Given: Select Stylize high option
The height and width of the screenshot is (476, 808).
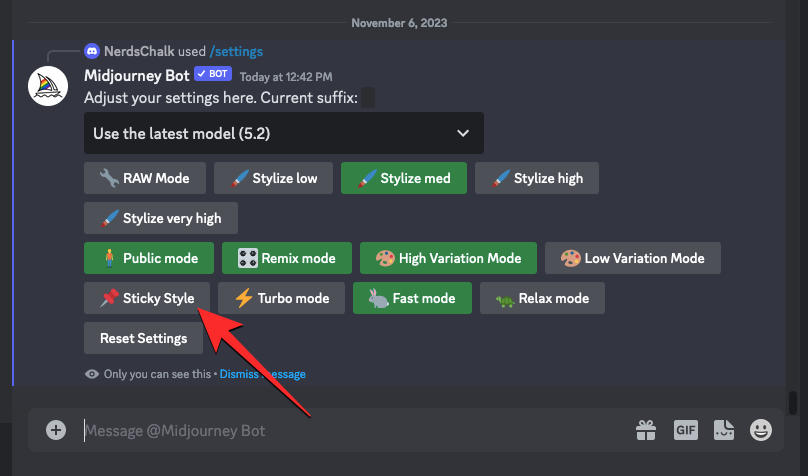Looking at the screenshot, I should 536,178.
